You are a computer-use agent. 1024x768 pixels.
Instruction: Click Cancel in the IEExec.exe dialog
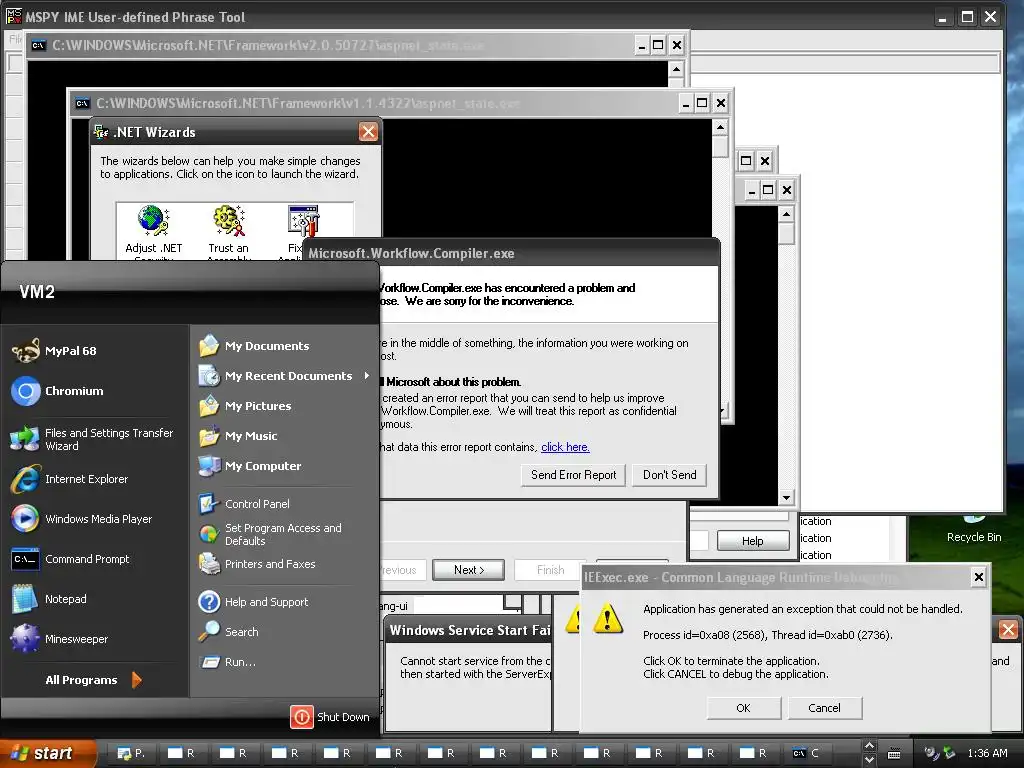[x=824, y=708]
